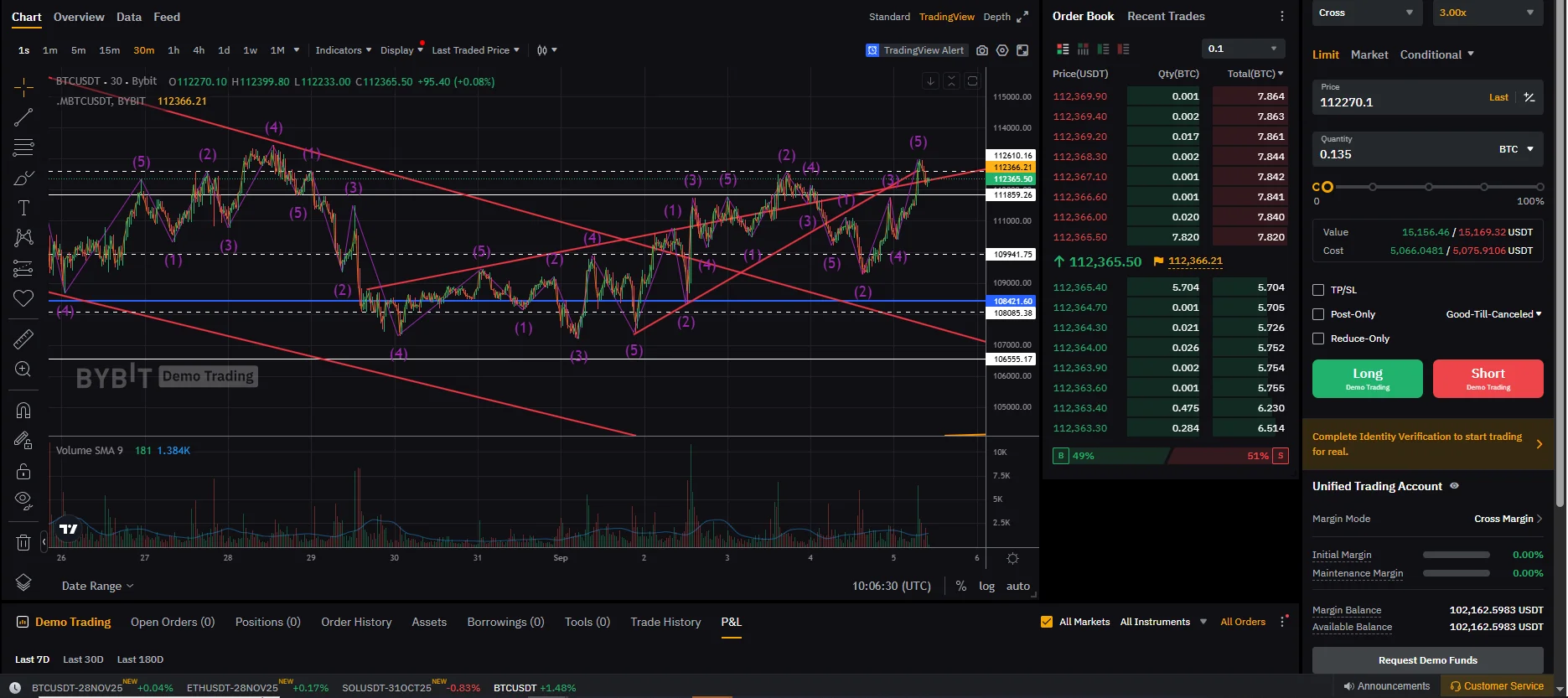
Task: Show both bids and asks order book view
Action: click(1063, 49)
